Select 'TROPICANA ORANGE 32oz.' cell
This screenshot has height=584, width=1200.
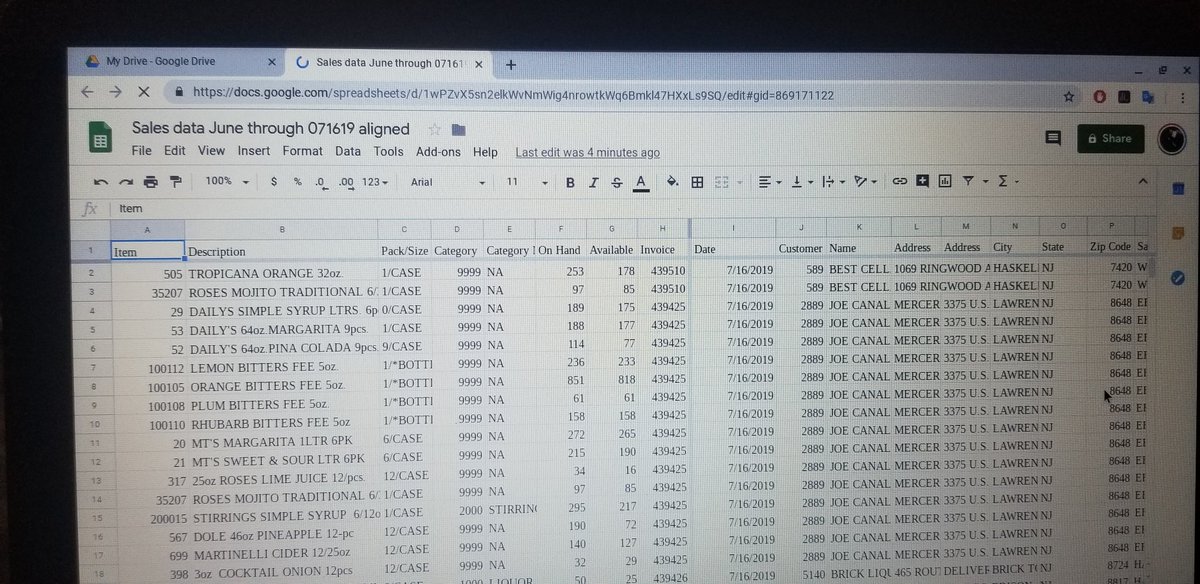(281, 271)
